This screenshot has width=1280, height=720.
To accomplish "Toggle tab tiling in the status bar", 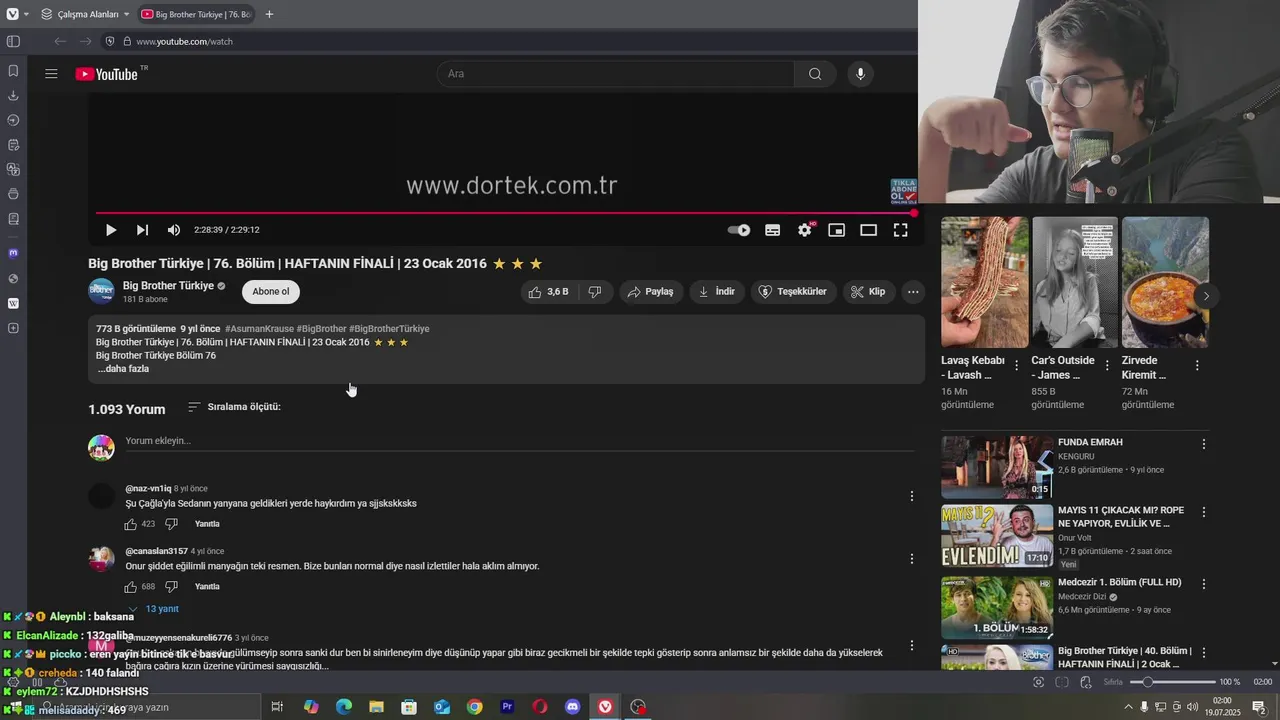I will point(1061,682).
